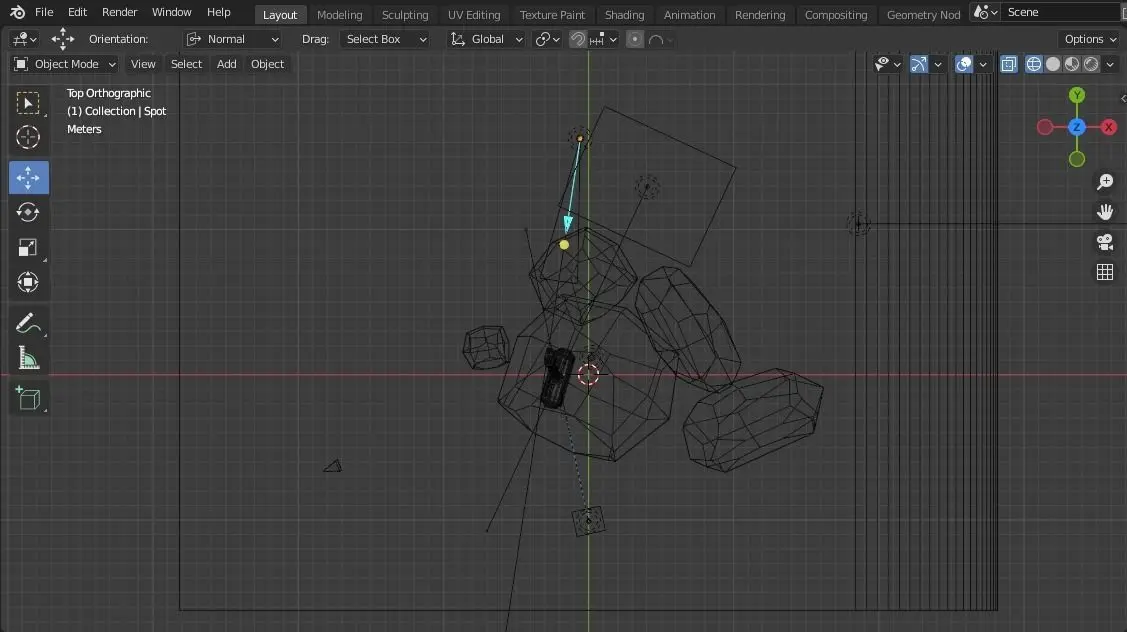Open the Orientation Normal dropdown
1127x632 pixels.
[232, 39]
